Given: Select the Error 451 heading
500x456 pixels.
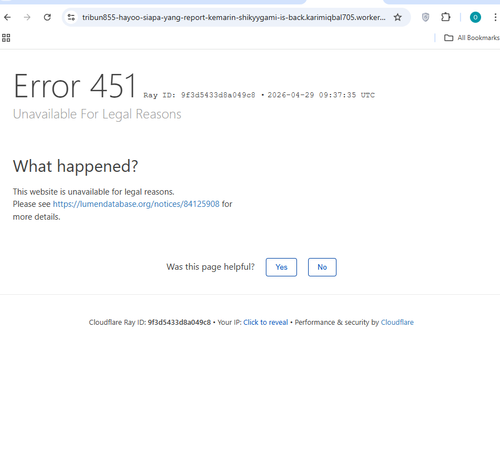Looking at the screenshot, I should [x=75, y=86].
